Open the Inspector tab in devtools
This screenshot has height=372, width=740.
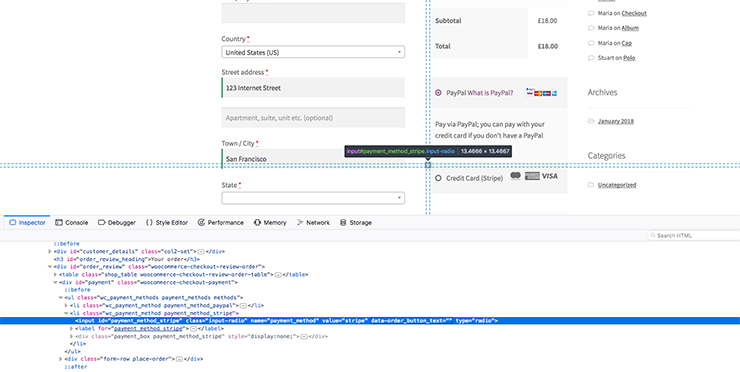pos(27,222)
